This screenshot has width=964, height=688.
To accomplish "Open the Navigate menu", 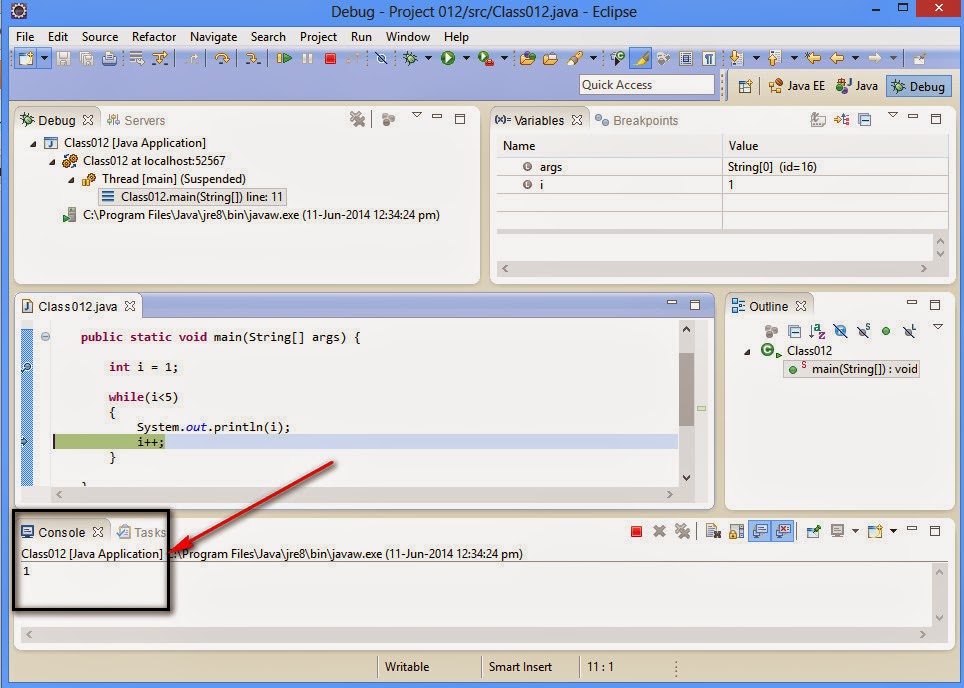I will 213,37.
